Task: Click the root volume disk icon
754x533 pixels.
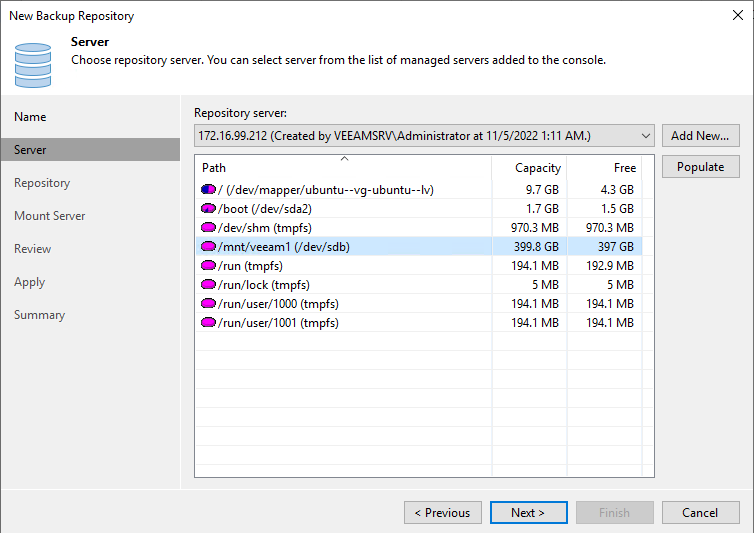Action: 209,190
